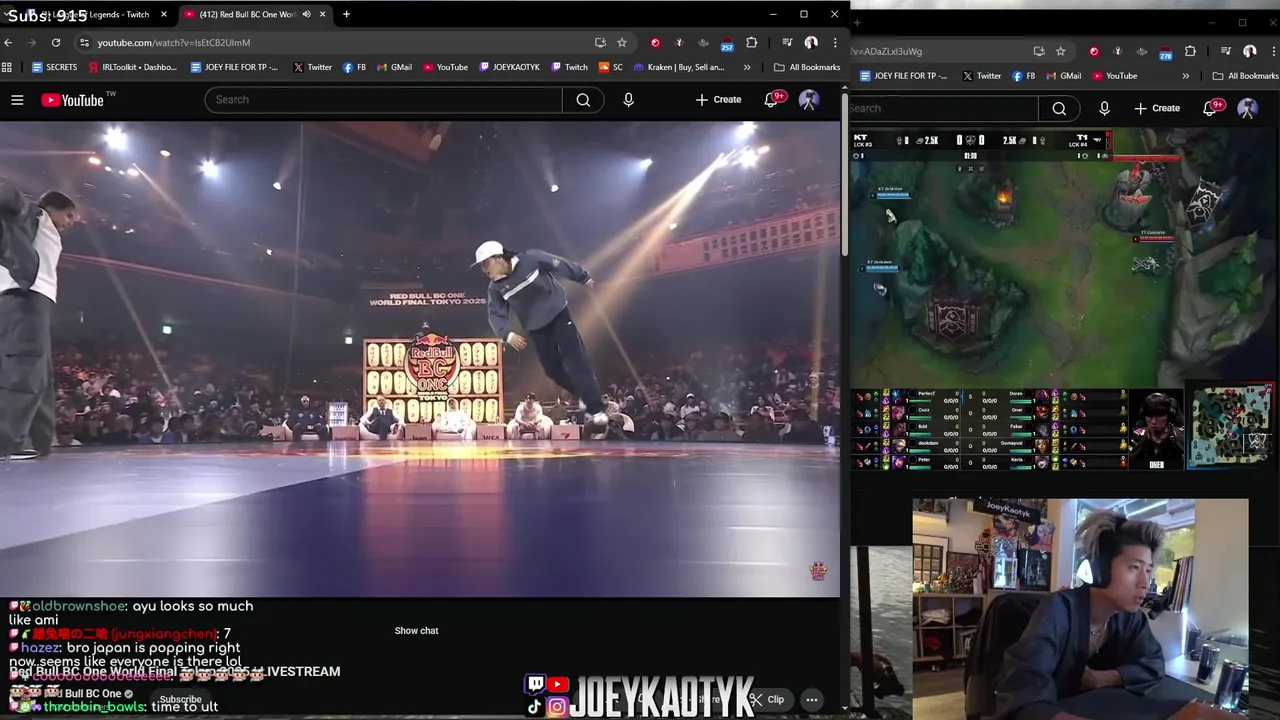1280x720 pixels.
Task: View site information icon beside youtube.com URL
Action: (84, 42)
